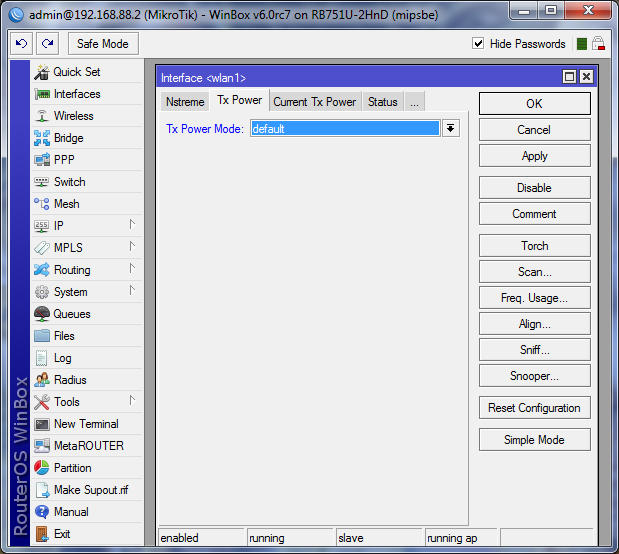Image resolution: width=619 pixels, height=554 pixels.
Task: Open the Wireless menu label
Action: [x=74, y=116]
